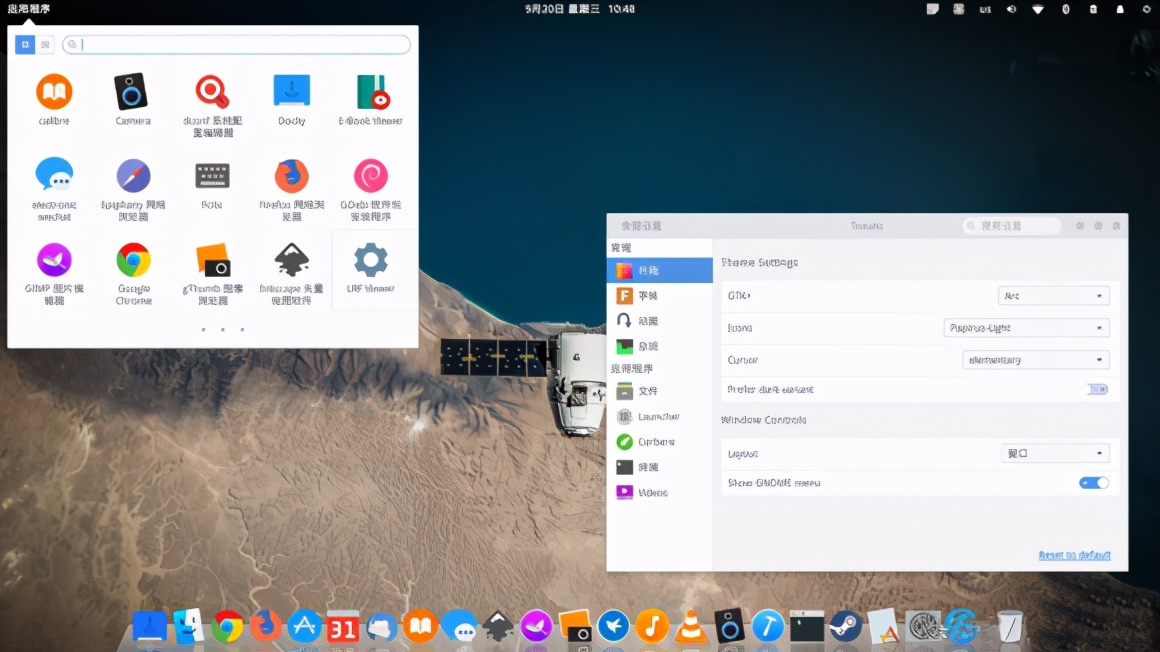1160x652 pixels.
Task: Open the Cursor theme dropdown
Action: (x=1035, y=359)
